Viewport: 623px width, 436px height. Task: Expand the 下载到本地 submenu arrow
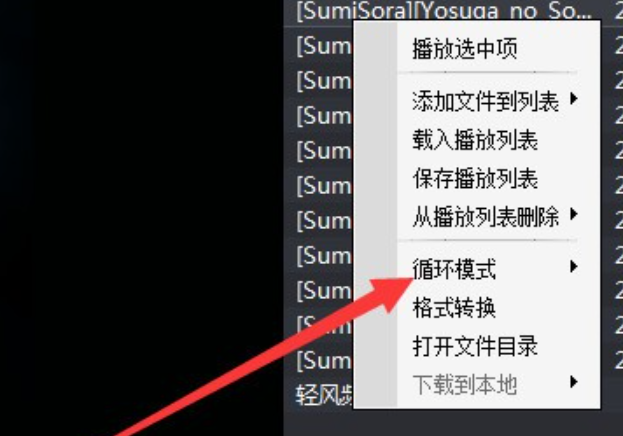coord(573,382)
